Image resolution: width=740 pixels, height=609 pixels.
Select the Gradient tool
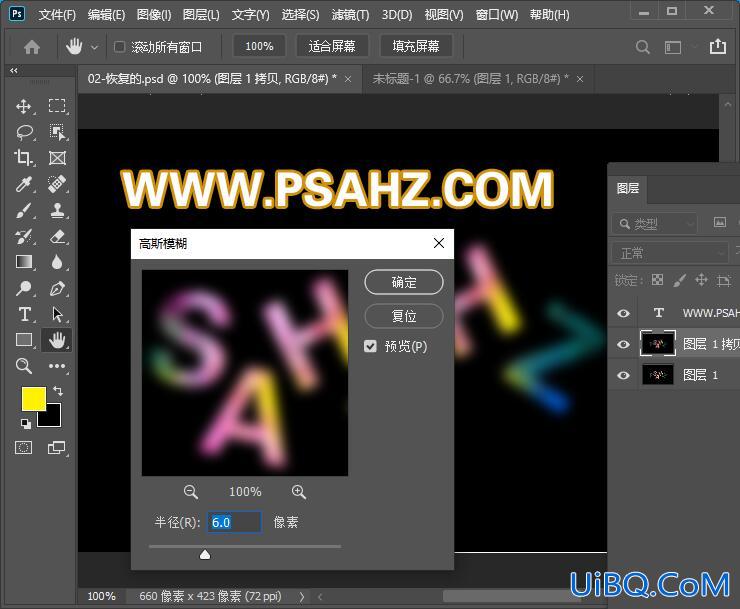(24, 262)
